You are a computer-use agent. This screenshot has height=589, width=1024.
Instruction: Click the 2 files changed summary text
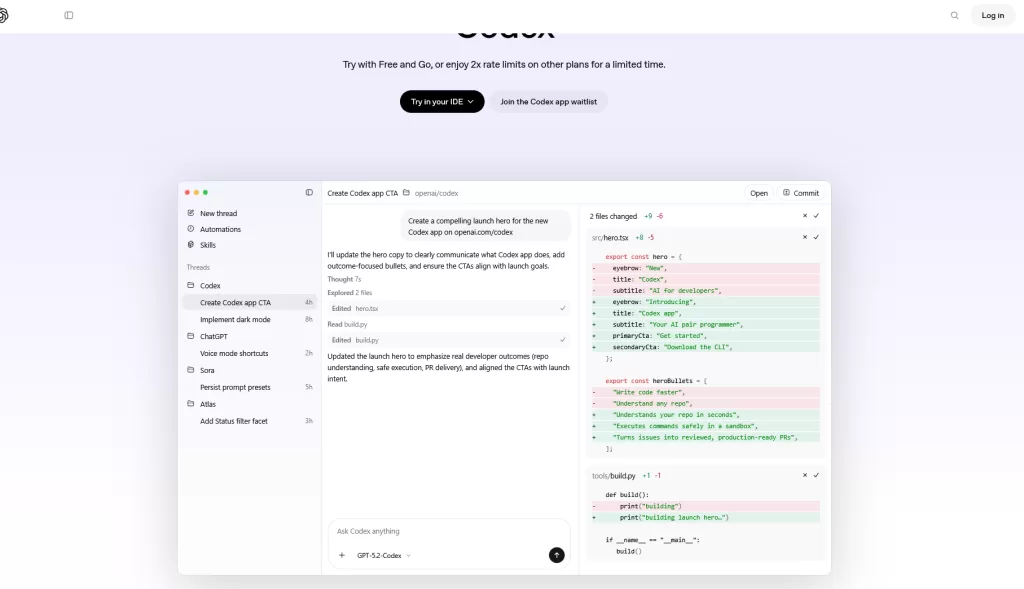point(613,216)
